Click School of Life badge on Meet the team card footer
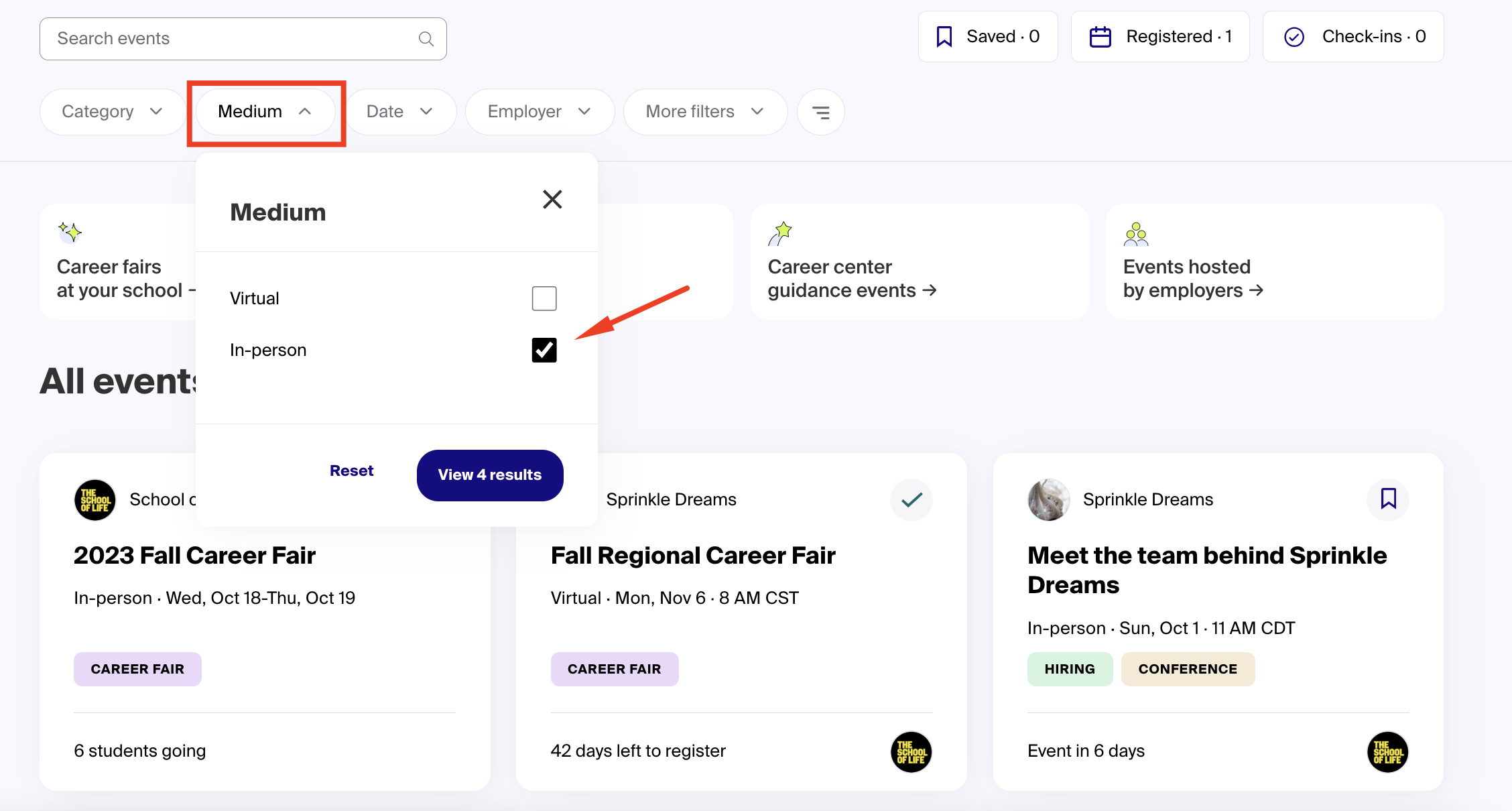Viewport: 1512px width, 811px height. [x=1388, y=752]
